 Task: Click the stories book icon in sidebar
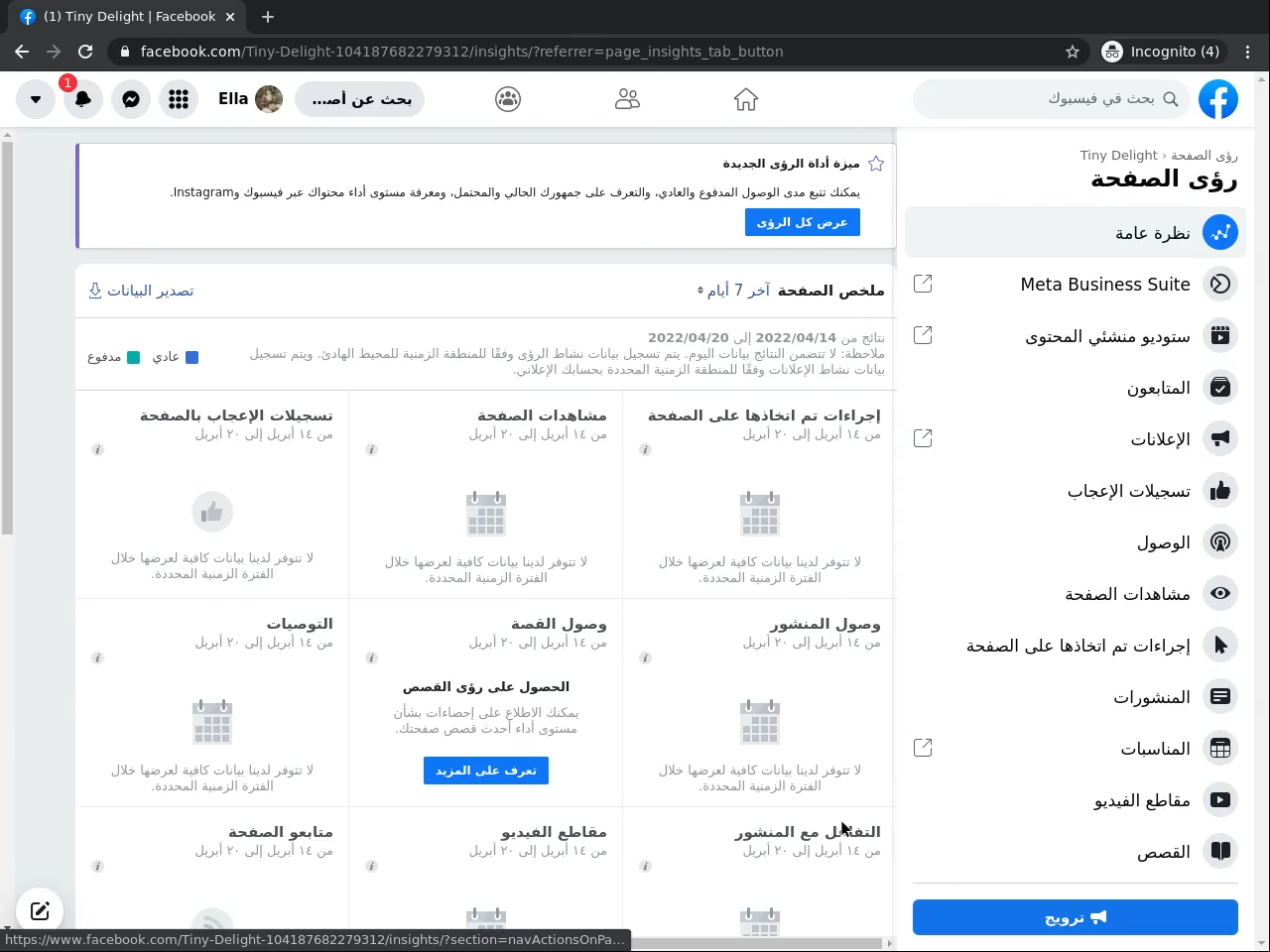[x=1220, y=851]
